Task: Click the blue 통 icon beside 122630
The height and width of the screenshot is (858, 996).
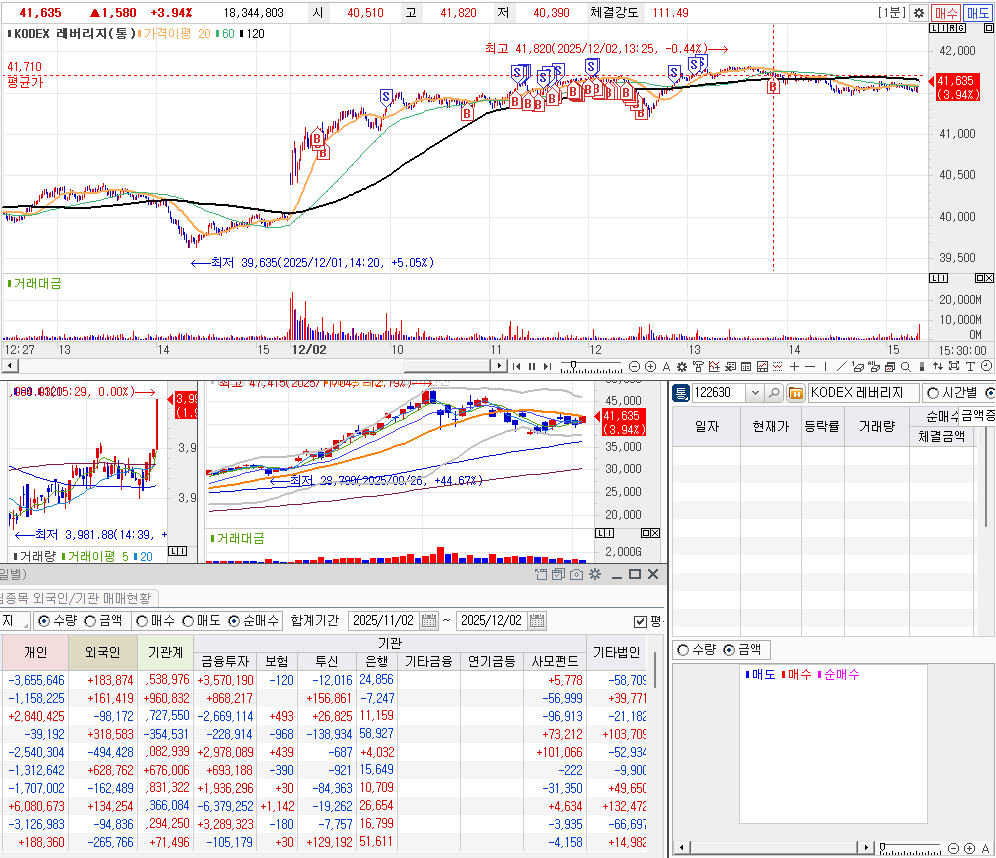Action: click(x=681, y=393)
